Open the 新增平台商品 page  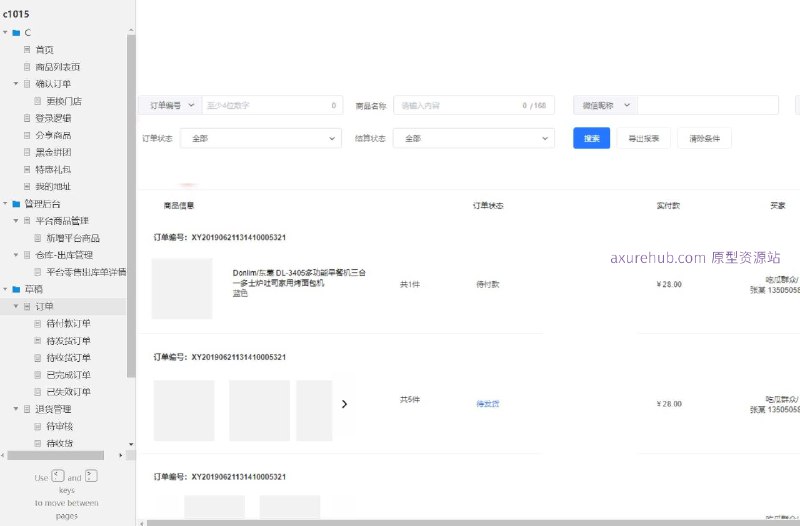tap(73, 238)
